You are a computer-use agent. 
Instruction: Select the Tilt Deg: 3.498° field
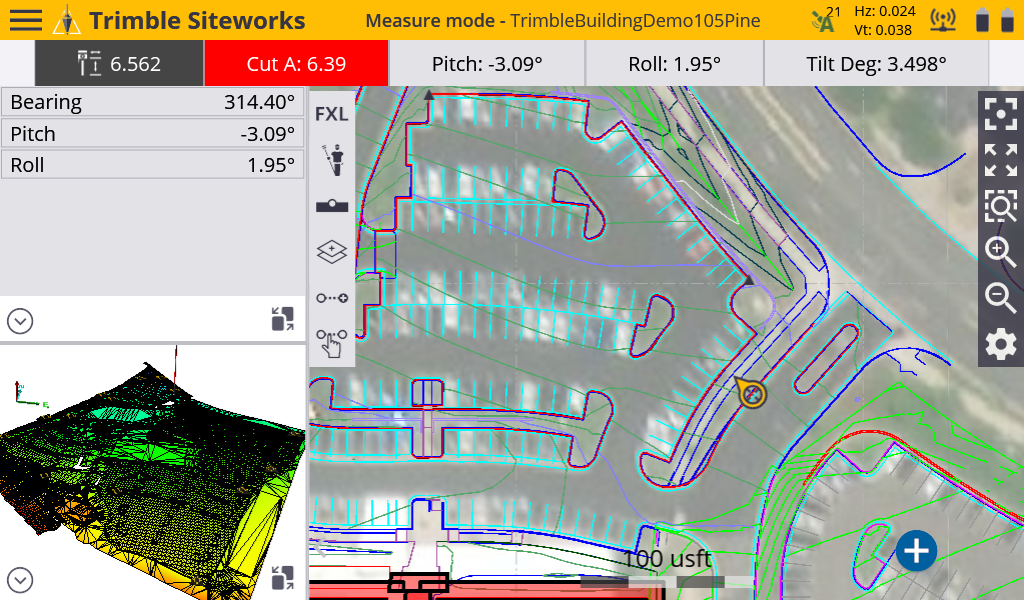(x=876, y=63)
